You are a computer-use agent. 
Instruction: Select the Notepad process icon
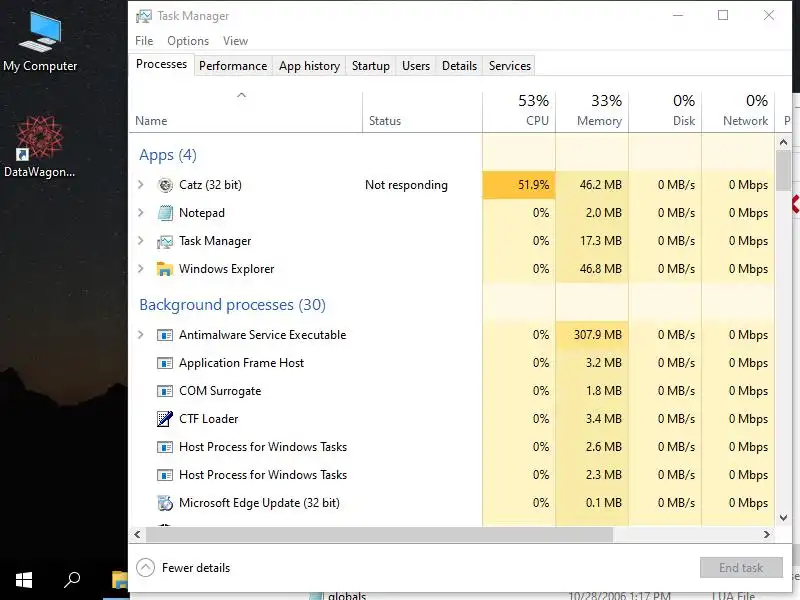(x=165, y=213)
